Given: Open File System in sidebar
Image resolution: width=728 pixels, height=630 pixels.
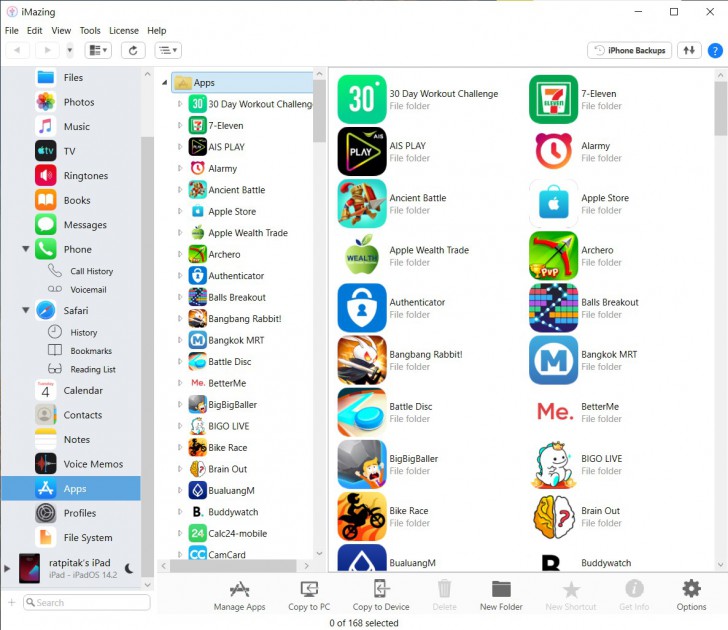Looking at the screenshot, I should pos(88,538).
